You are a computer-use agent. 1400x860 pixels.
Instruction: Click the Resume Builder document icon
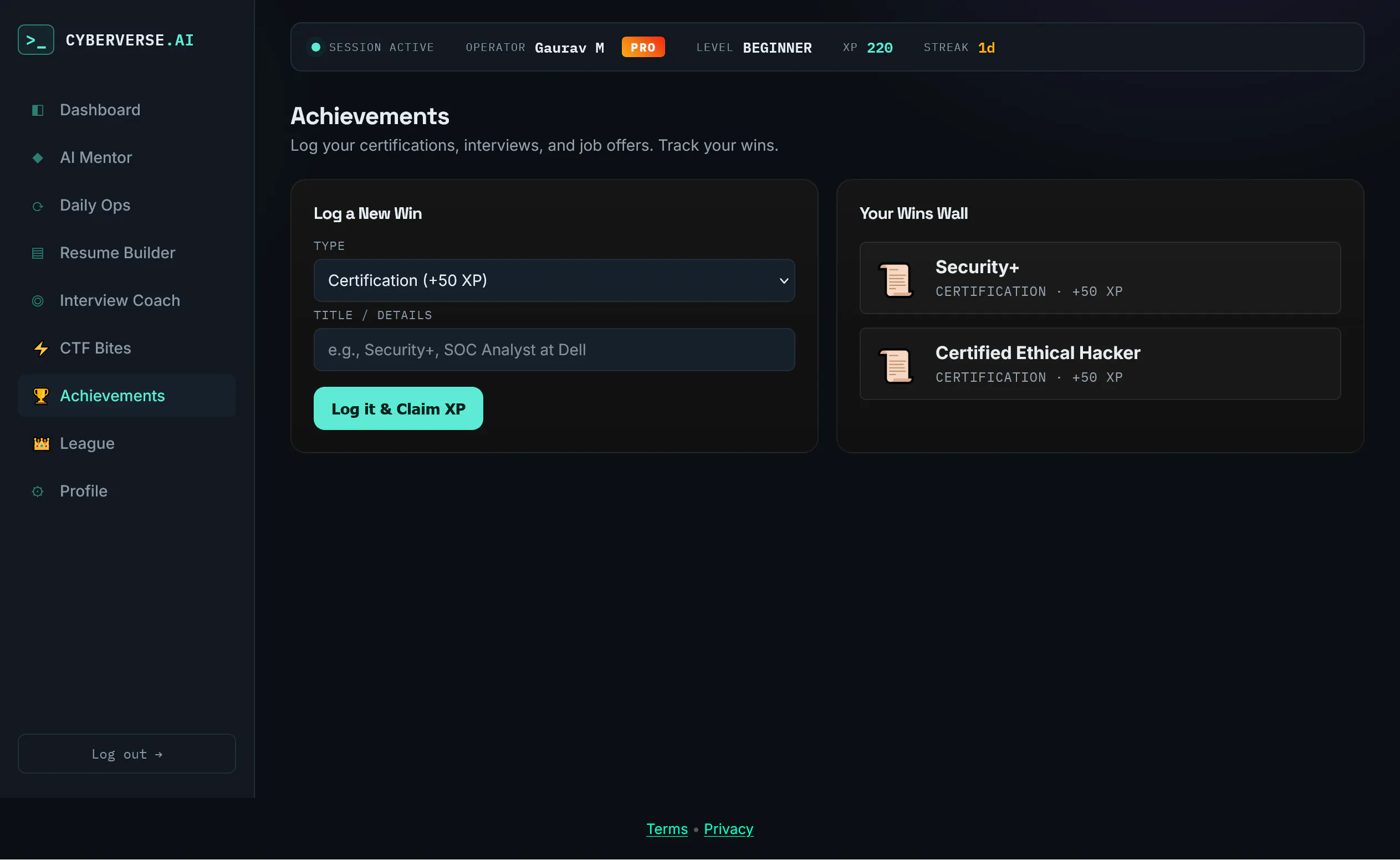(x=38, y=253)
